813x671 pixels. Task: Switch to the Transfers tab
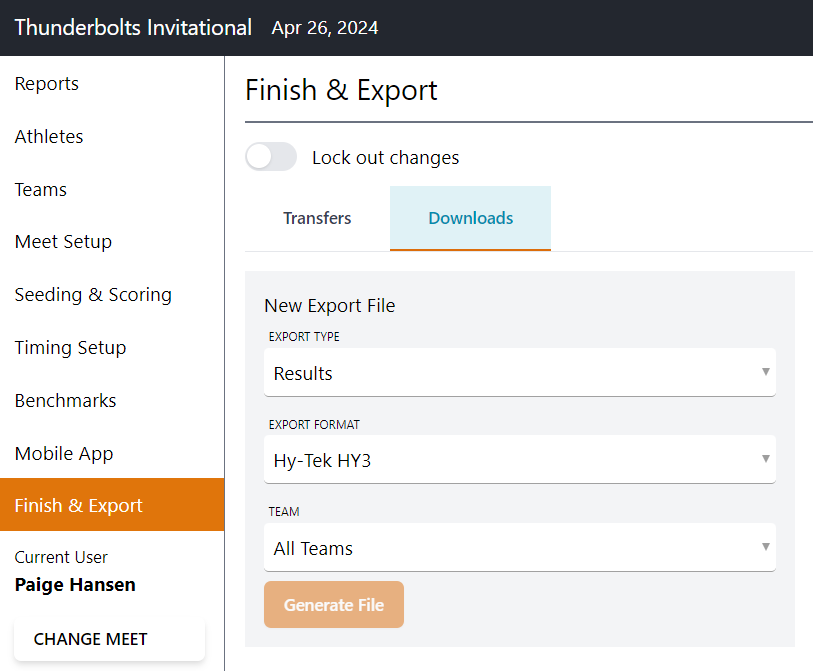click(317, 218)
